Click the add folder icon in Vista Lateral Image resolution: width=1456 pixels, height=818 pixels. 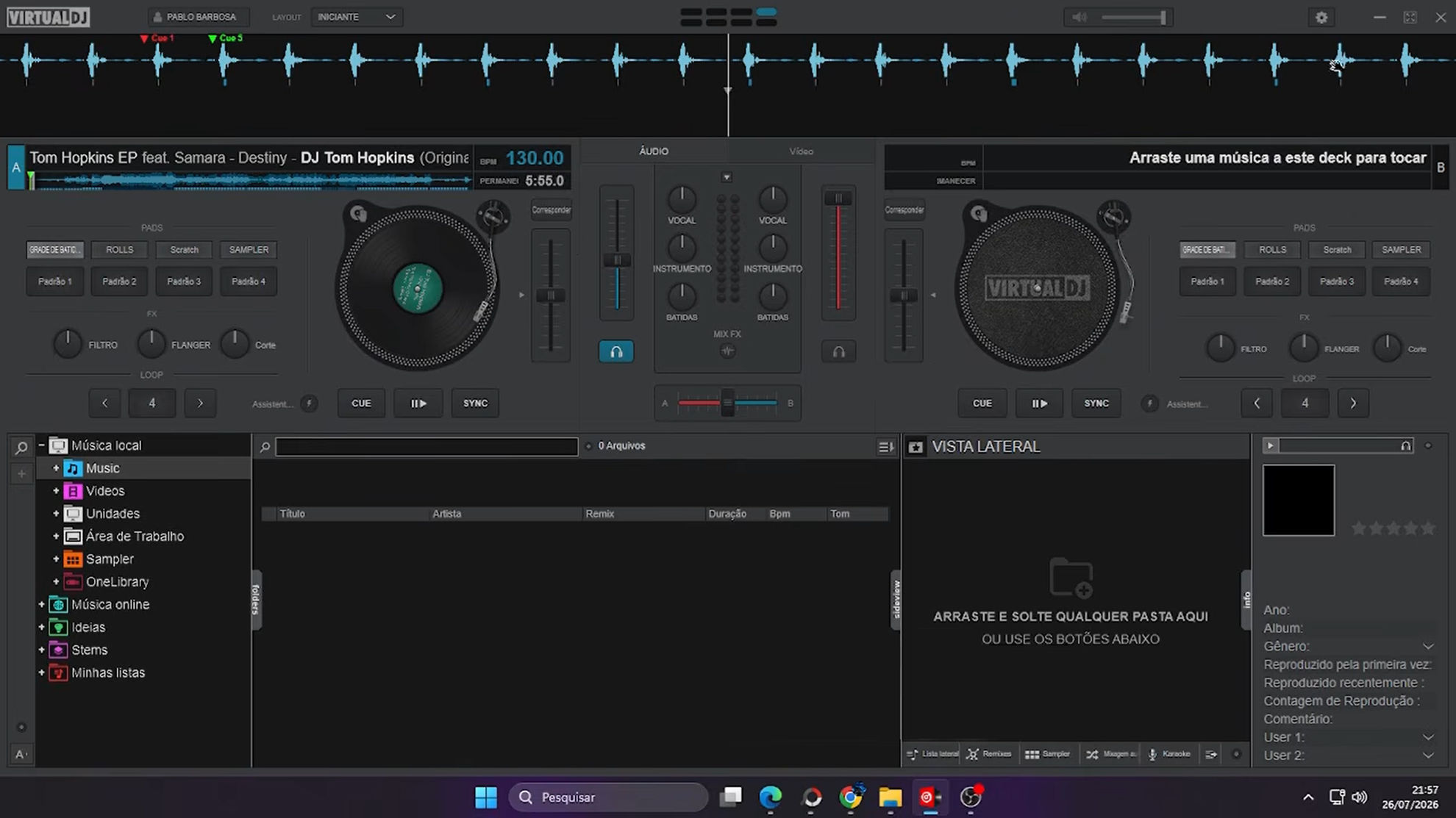click(1071, 578)
